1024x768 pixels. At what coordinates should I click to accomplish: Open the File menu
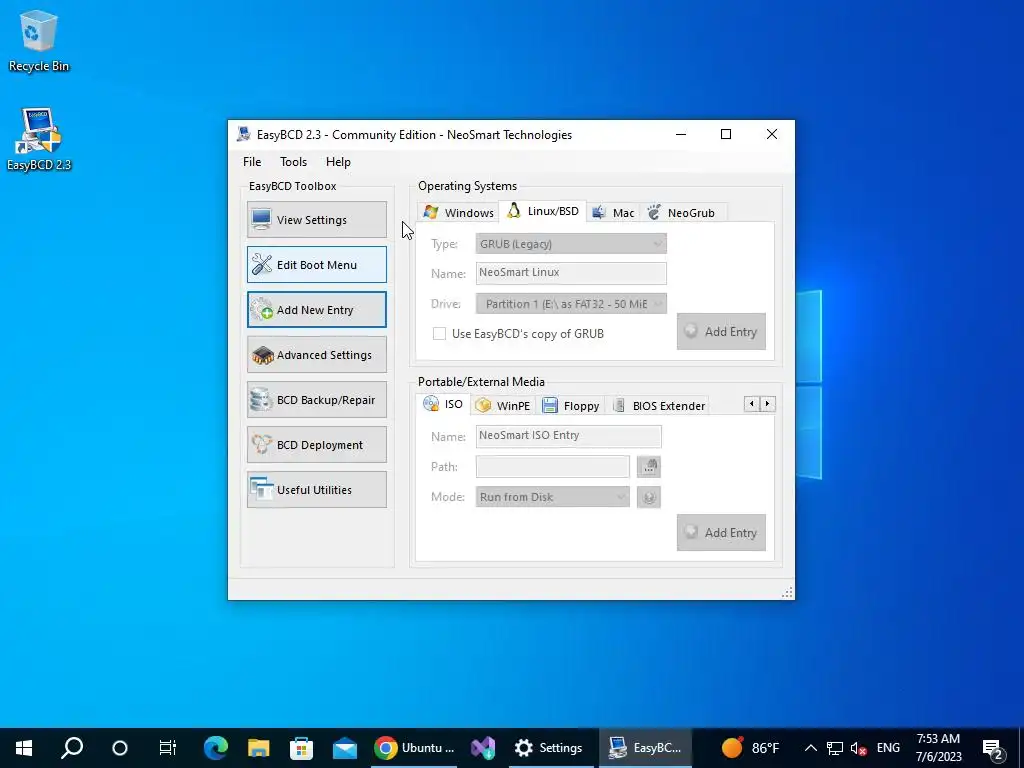[252, 162]
